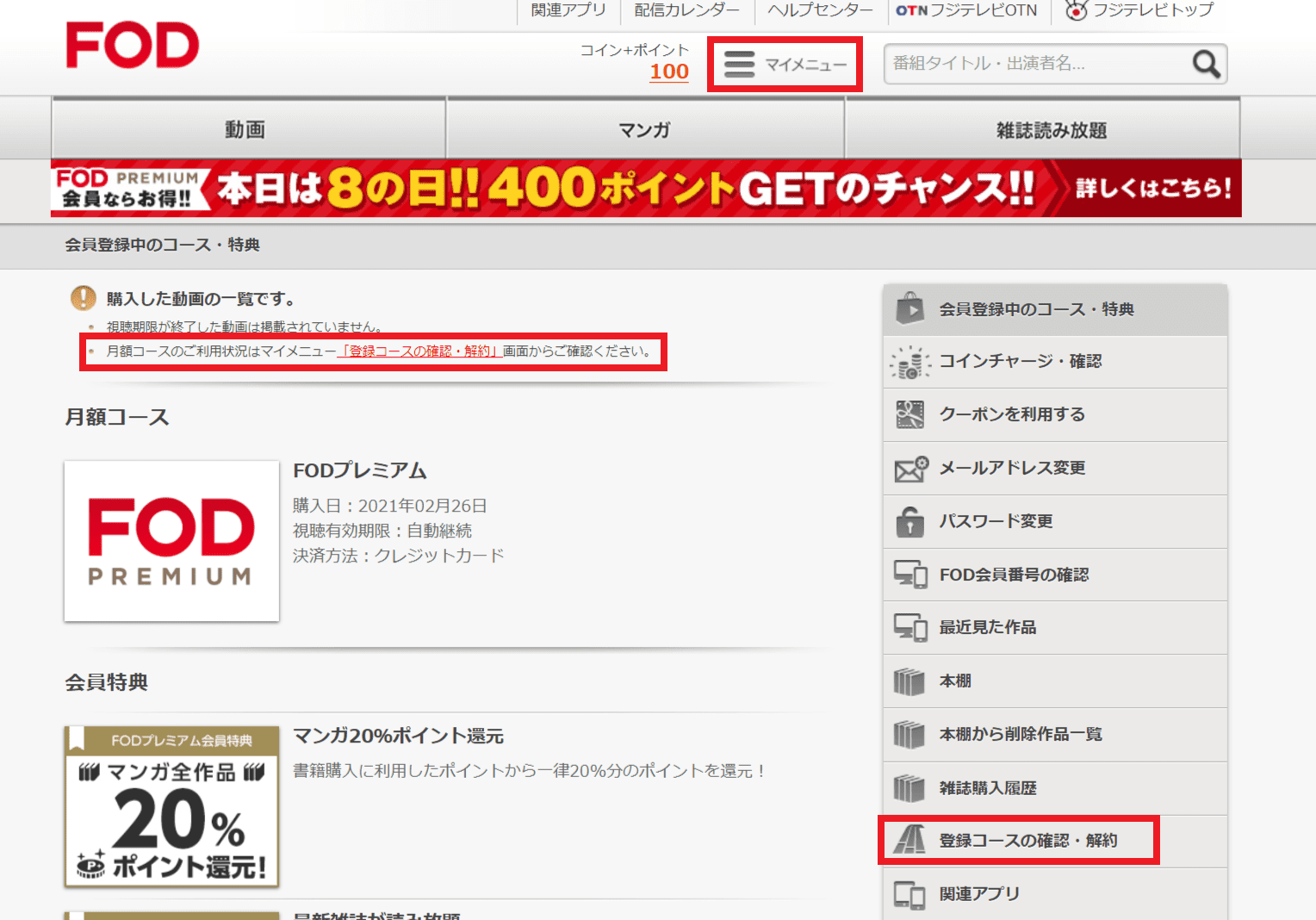Click the クーポン scissors icon
Screen dimensions: 1316x920
click(909, 414)
